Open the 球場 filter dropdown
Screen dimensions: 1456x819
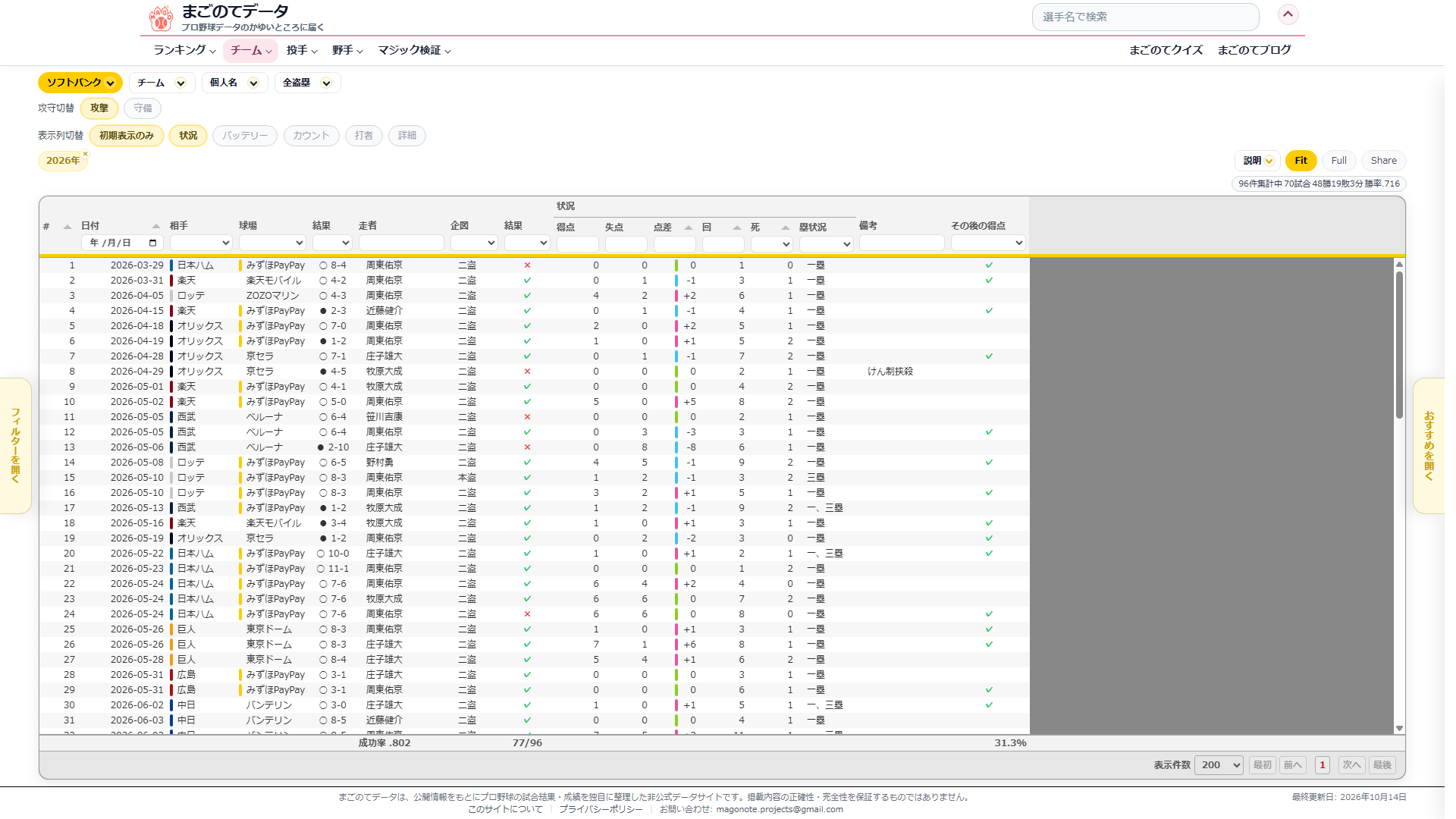pos(272,243)
